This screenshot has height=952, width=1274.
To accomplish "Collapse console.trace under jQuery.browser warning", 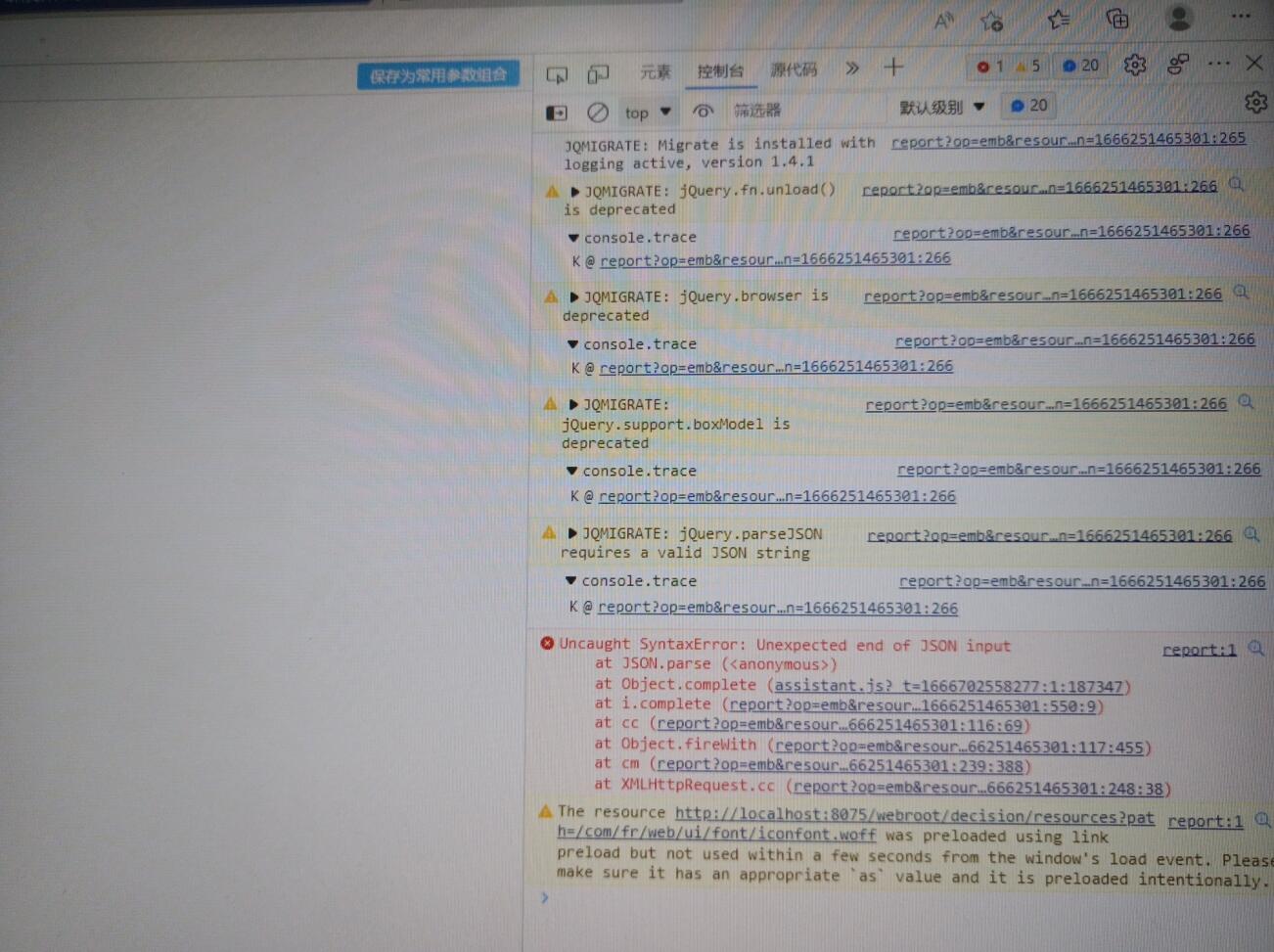I will click(572, 344).
